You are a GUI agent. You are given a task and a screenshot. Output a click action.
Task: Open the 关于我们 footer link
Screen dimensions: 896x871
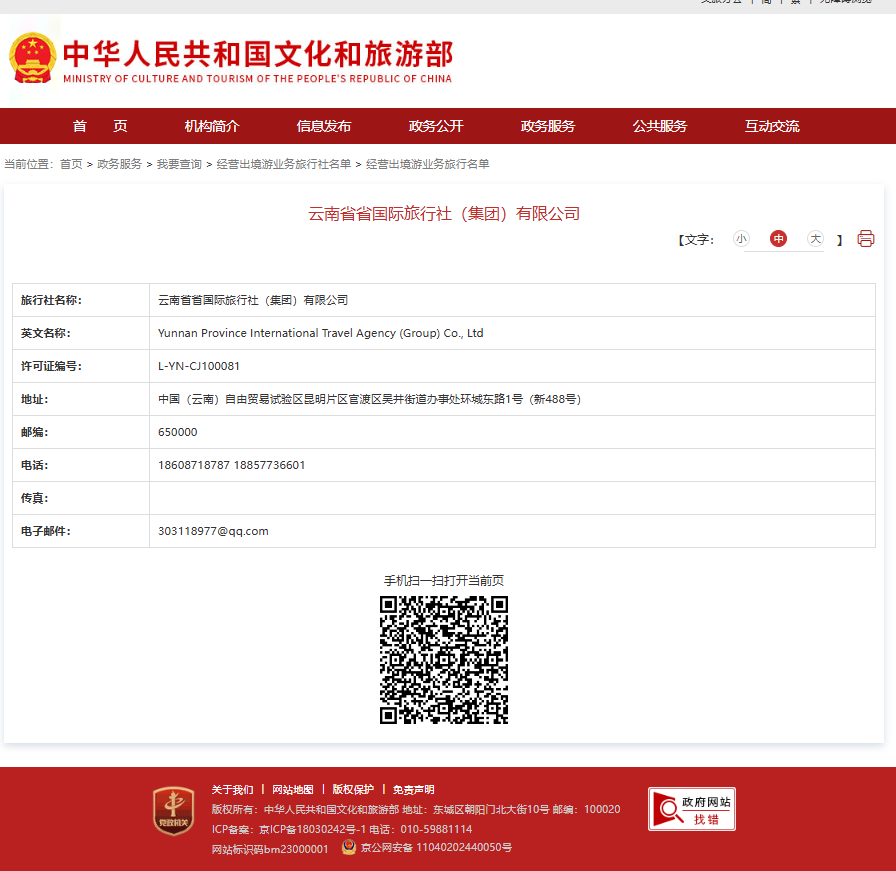point(233,790)
